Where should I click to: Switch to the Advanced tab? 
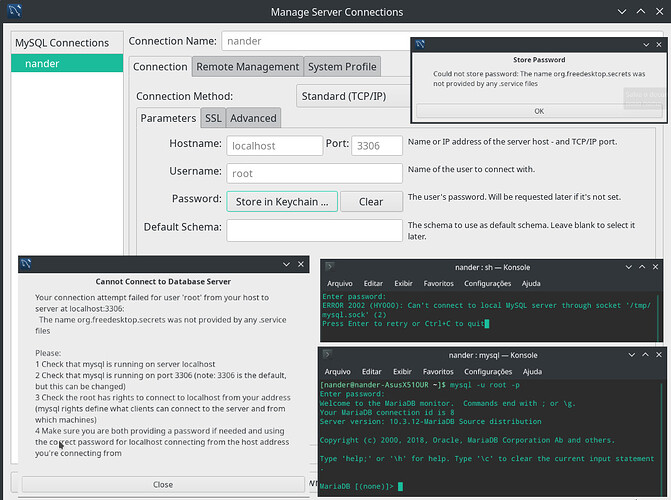[253, 118]
